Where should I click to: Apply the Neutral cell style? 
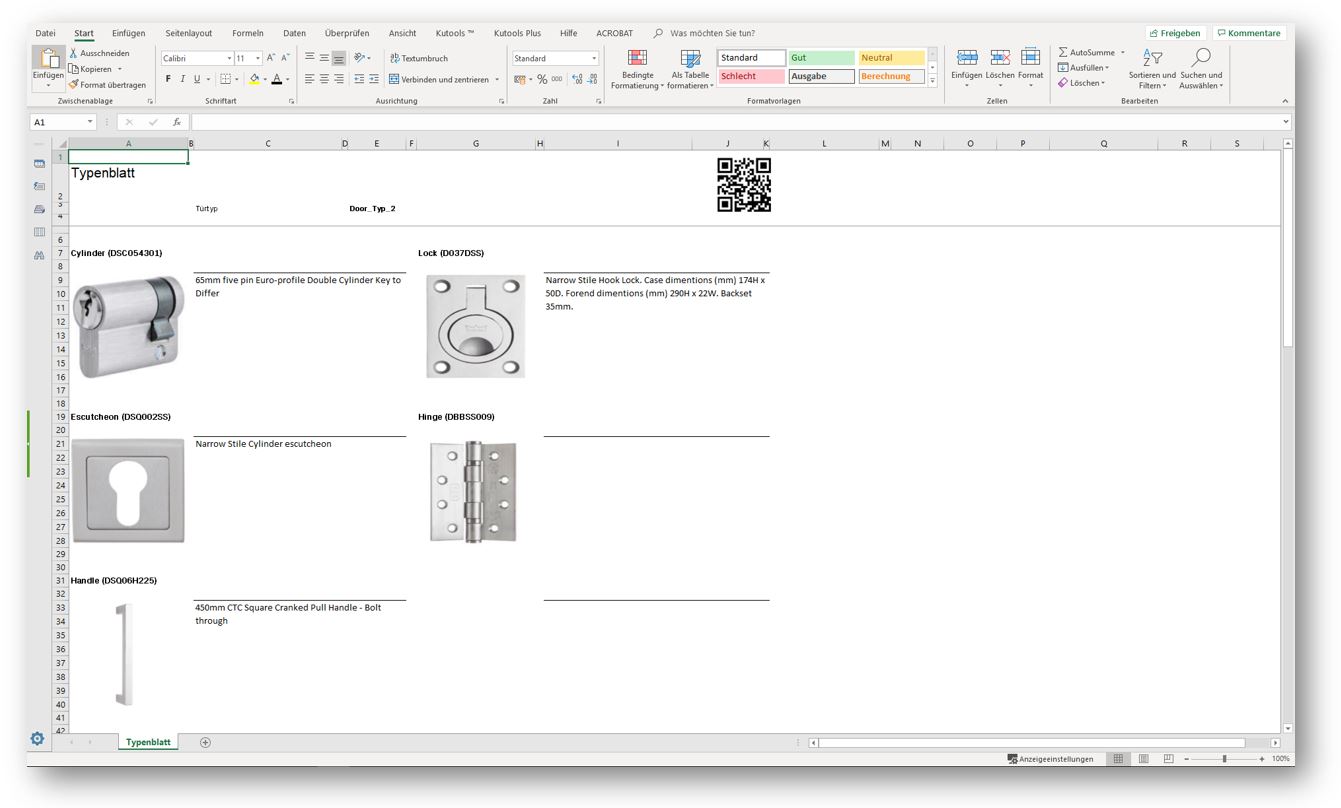(891, 58)
